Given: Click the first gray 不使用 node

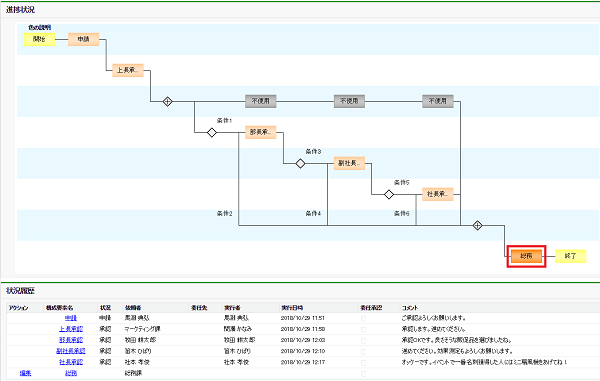Looking at the screenshot, I should coord(261,101).
